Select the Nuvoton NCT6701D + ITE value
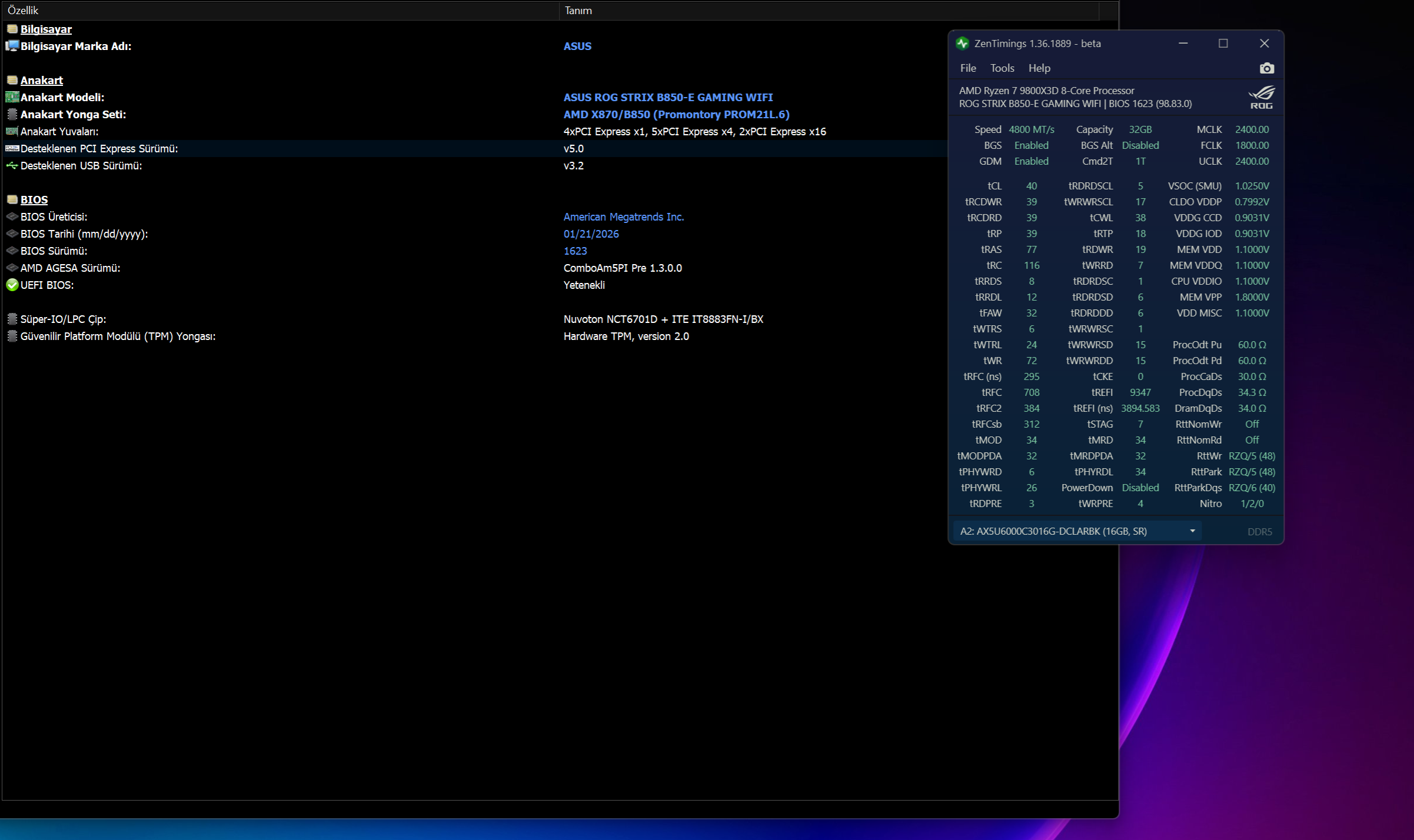 [x=663, y=319]
